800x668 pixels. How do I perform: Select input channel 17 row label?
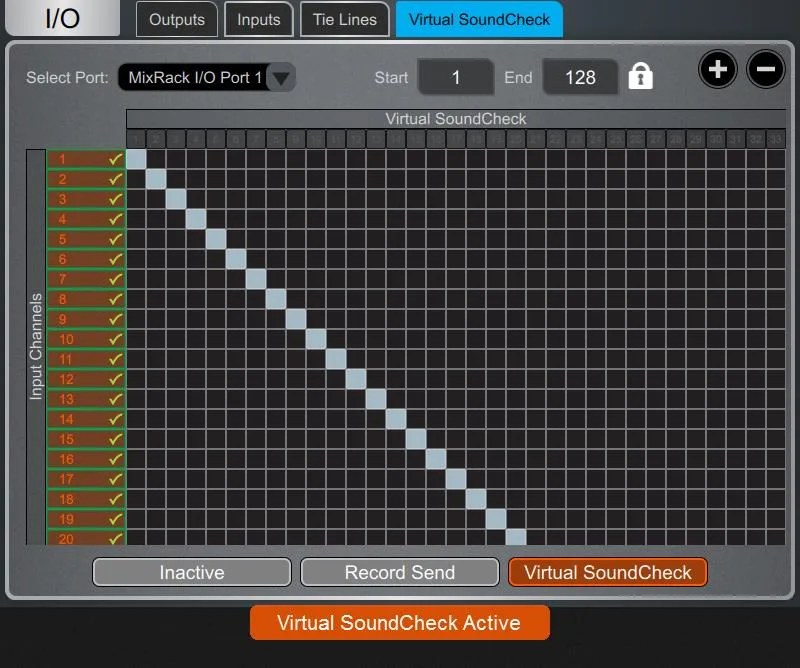[x=86, y=479]
